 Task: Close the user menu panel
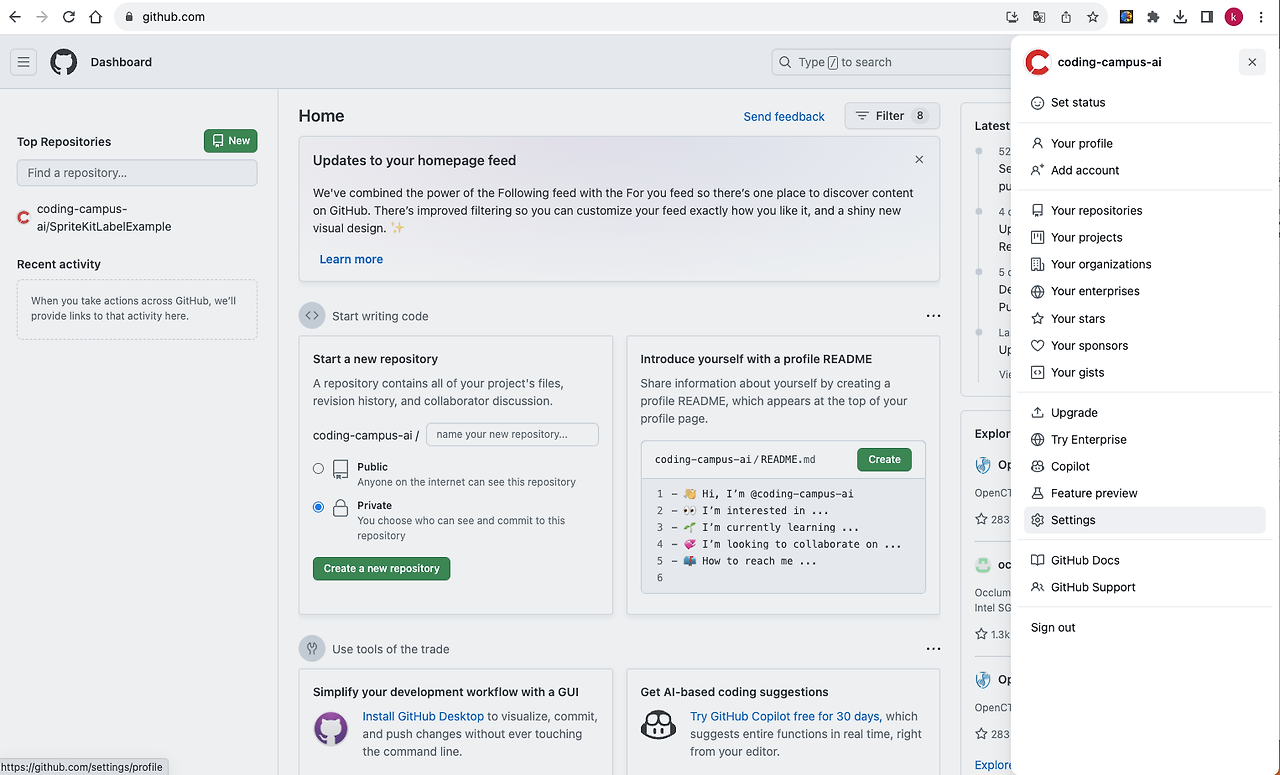pos(1252,62)
